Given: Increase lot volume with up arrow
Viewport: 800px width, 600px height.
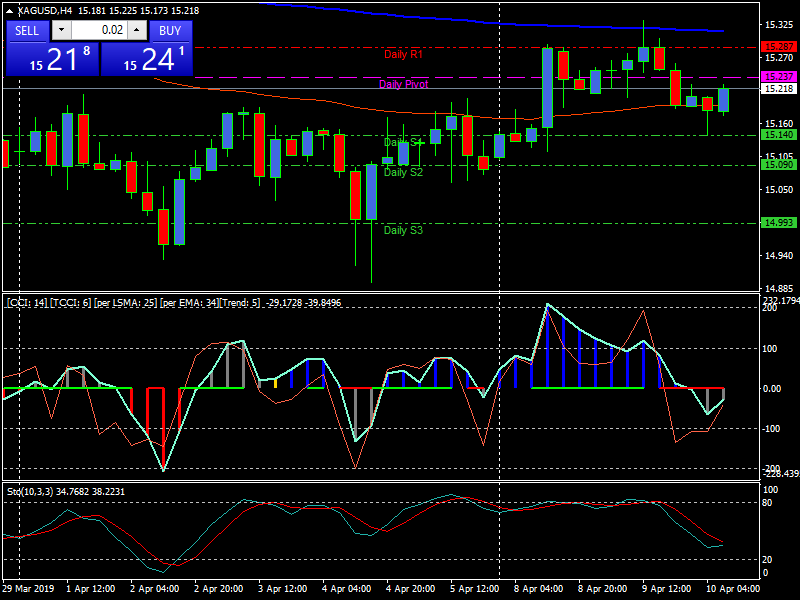Looking at the screenshot, I should point(137,30).
